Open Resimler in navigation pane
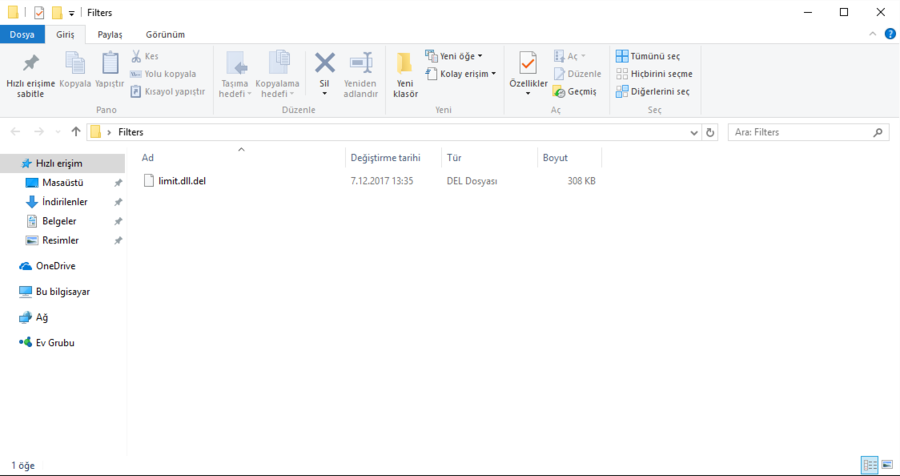 coord(62,241)
